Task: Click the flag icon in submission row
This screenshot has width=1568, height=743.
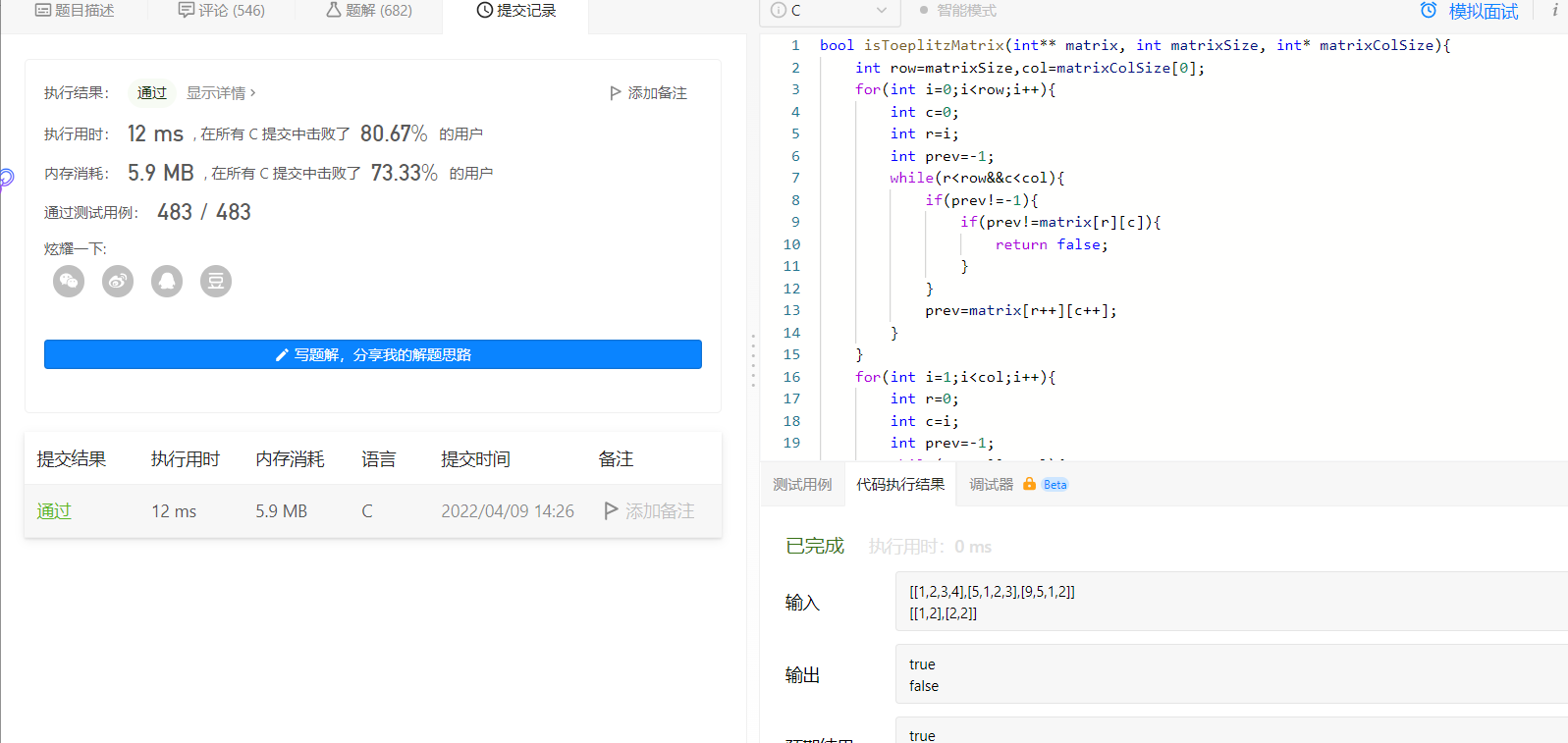Action: (611, 510)
